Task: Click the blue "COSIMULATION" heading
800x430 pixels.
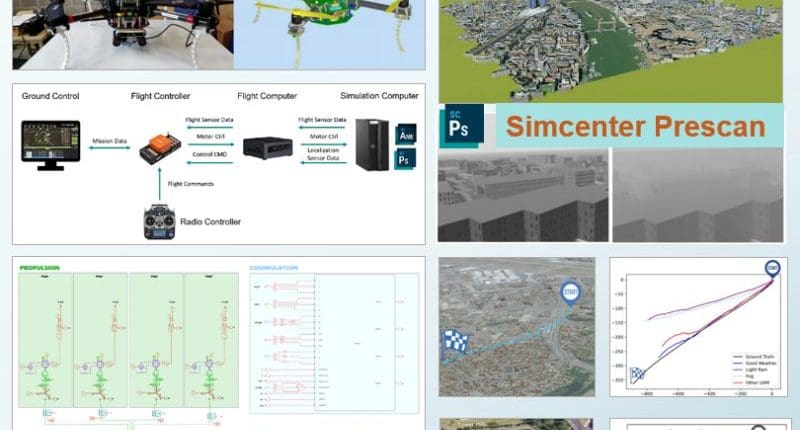Action: pyautogui.click(x=273, y=268)
